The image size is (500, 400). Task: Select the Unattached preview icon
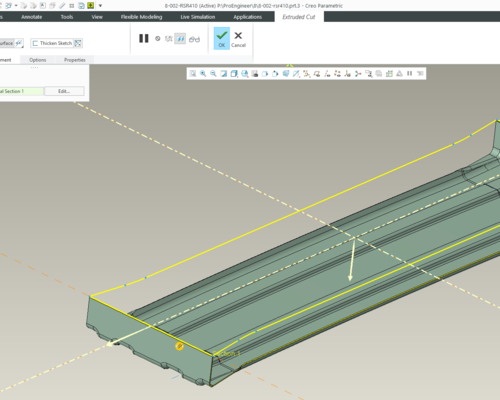[169, 39]
